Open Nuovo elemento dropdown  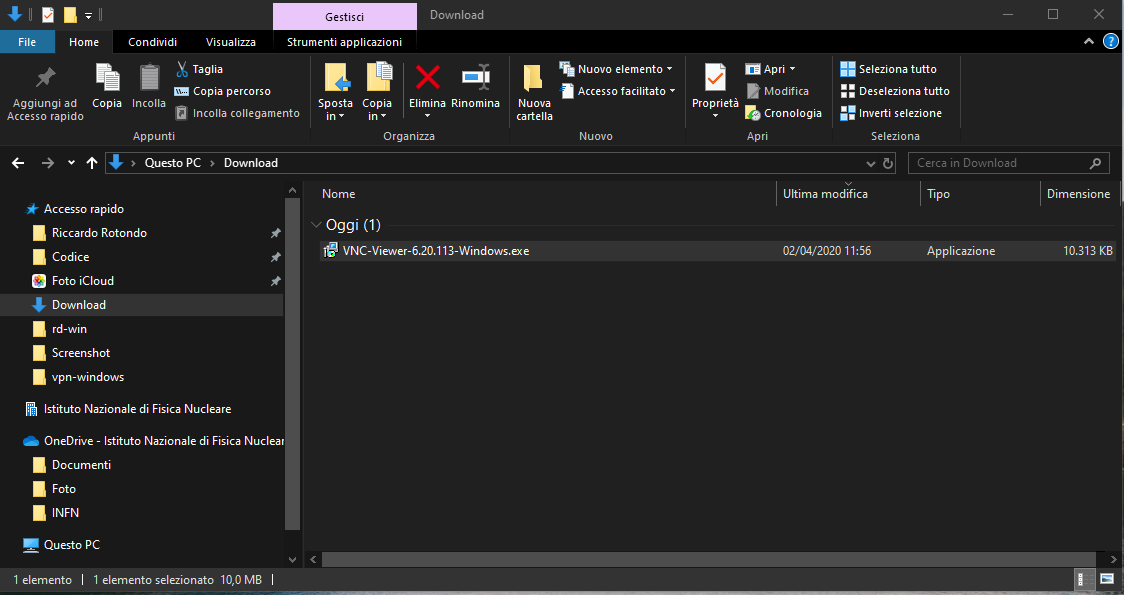coord(616,69)
